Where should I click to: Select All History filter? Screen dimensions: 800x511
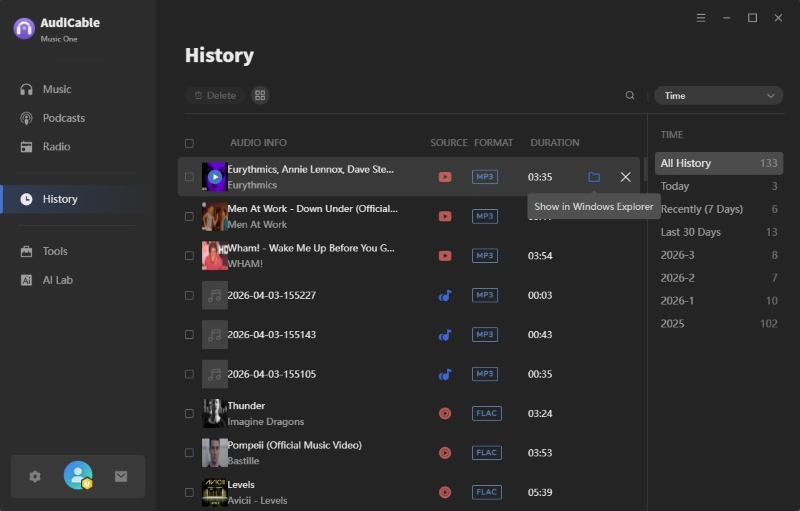[x=718, y=163]
